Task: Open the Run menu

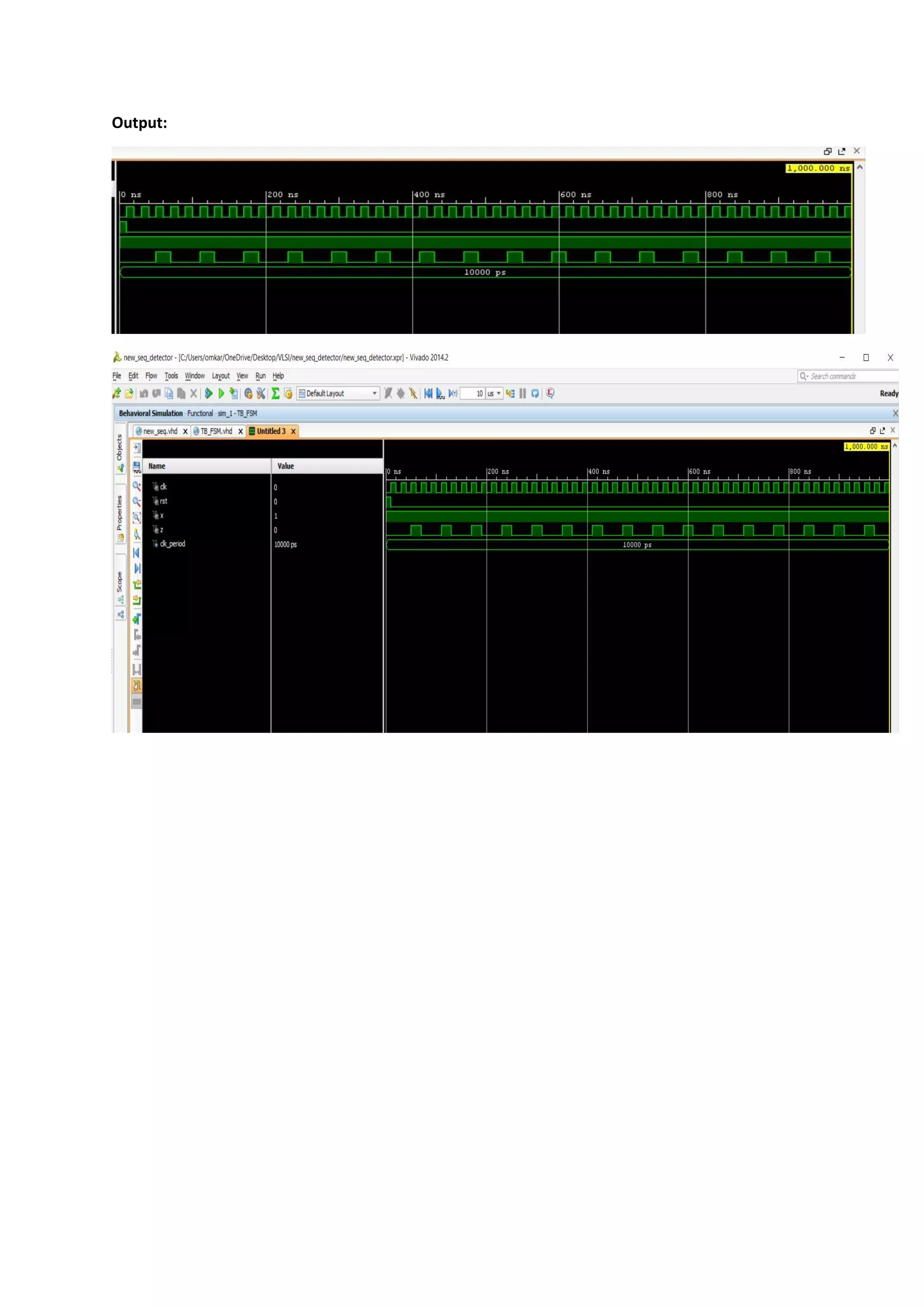Action: pos(261,375)
